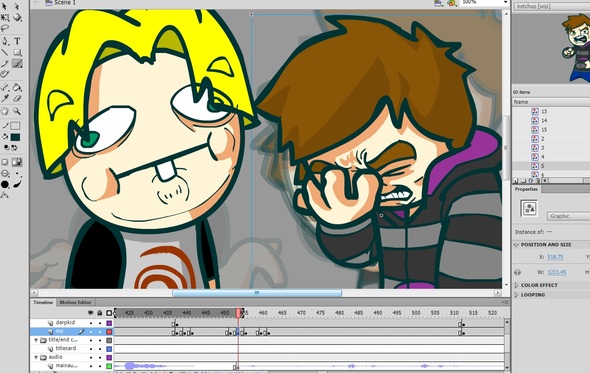Open the ketchup [wip] library dropdown
The width and height of the screenshot is (590, 373).
tap(552, 6)
